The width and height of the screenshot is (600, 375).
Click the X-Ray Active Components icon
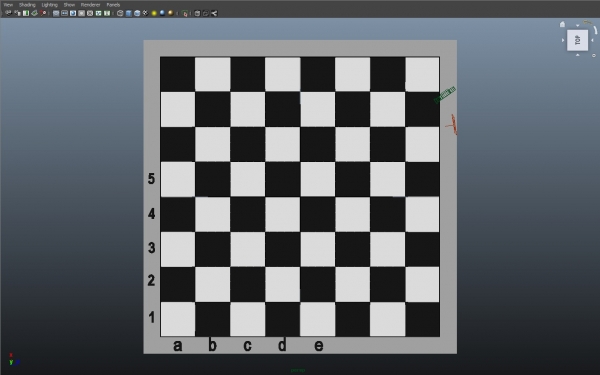[205, 13]
